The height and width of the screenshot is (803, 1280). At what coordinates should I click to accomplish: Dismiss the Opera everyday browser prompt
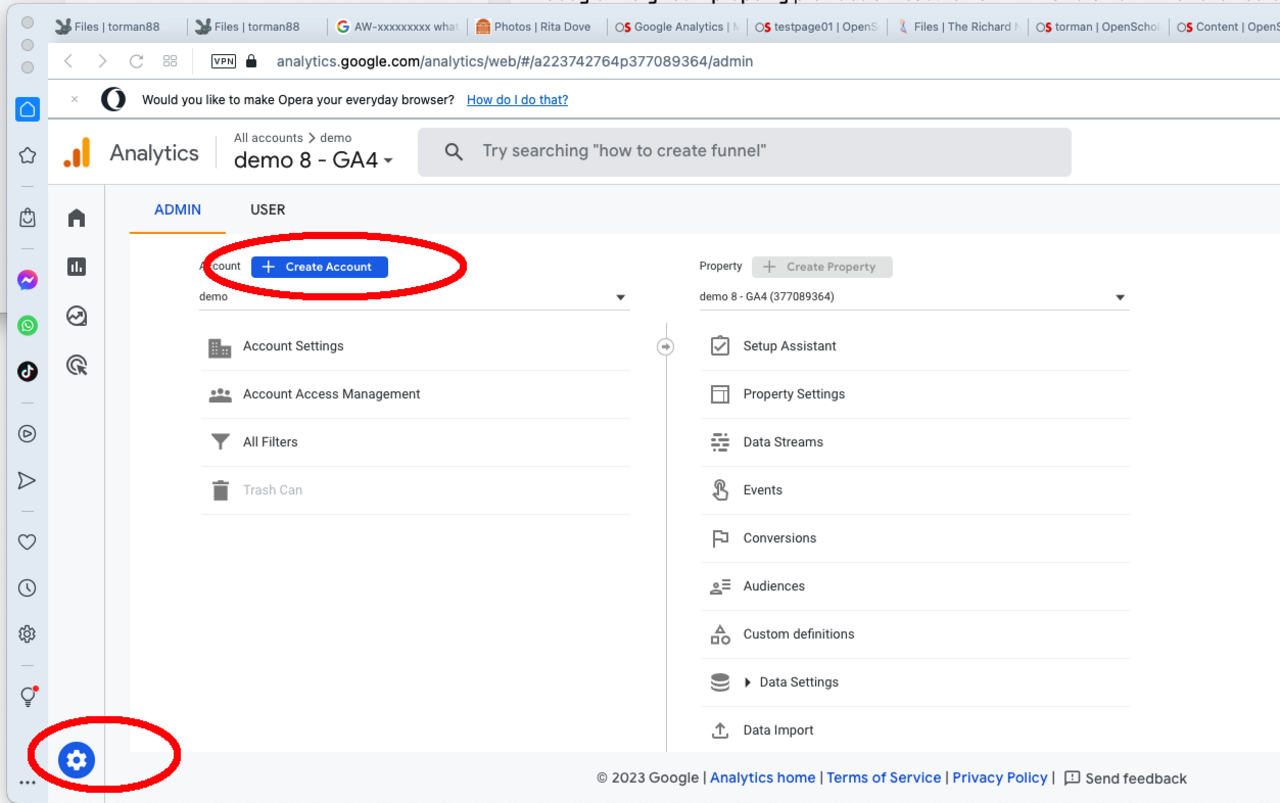tap(75, 100)
